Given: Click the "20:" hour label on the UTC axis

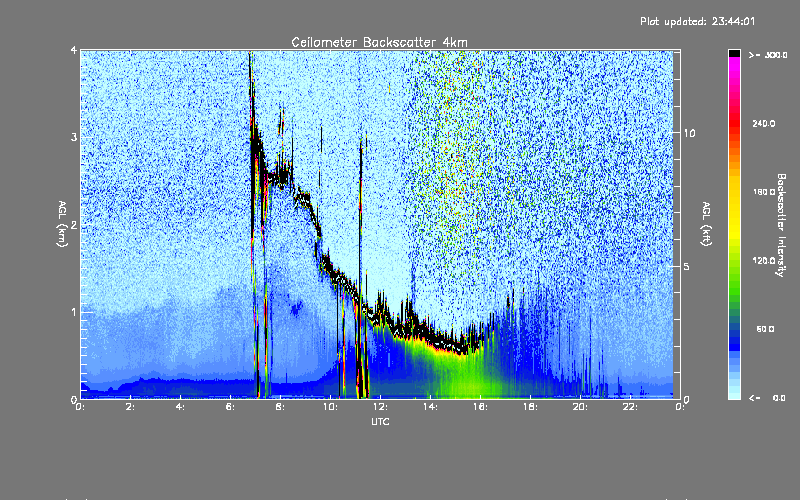Looking at the screenshot, I should [580, 407].
